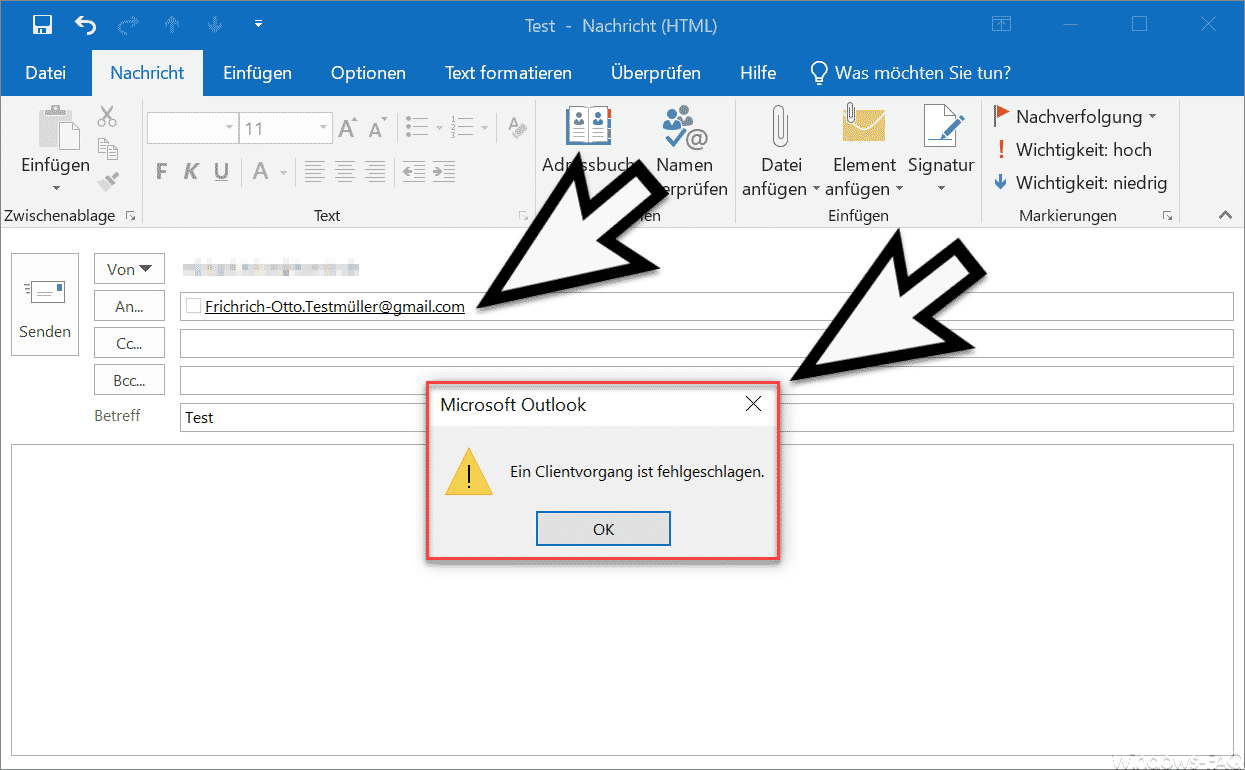Click the numbered list icon
This screenshot has height=770, width=1245.
click(463, 128)
